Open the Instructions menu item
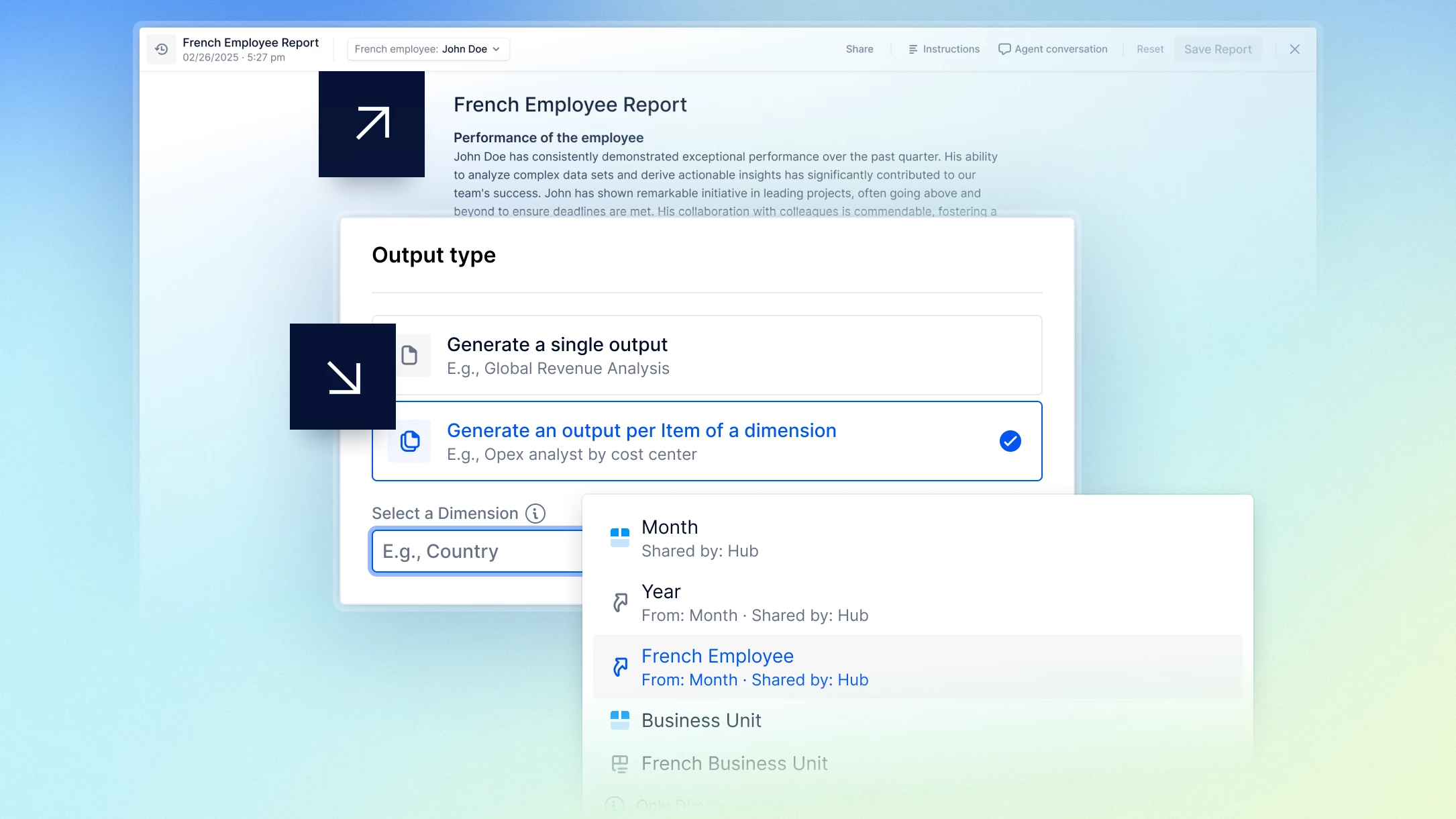Screen dimensions: 1456x819 (x=944, y=49)
